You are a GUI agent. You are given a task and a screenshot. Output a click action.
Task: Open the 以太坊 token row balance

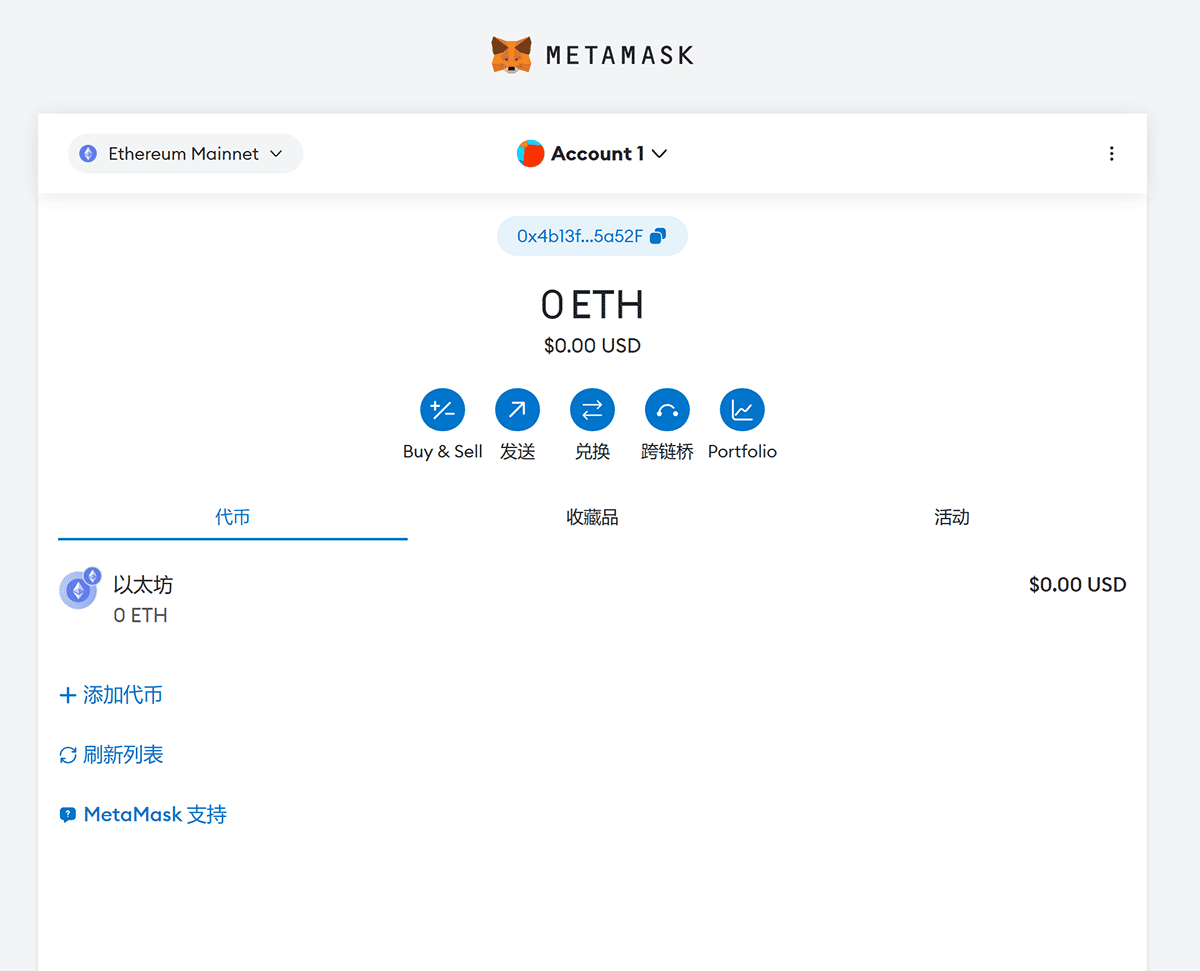[1077, 585]
